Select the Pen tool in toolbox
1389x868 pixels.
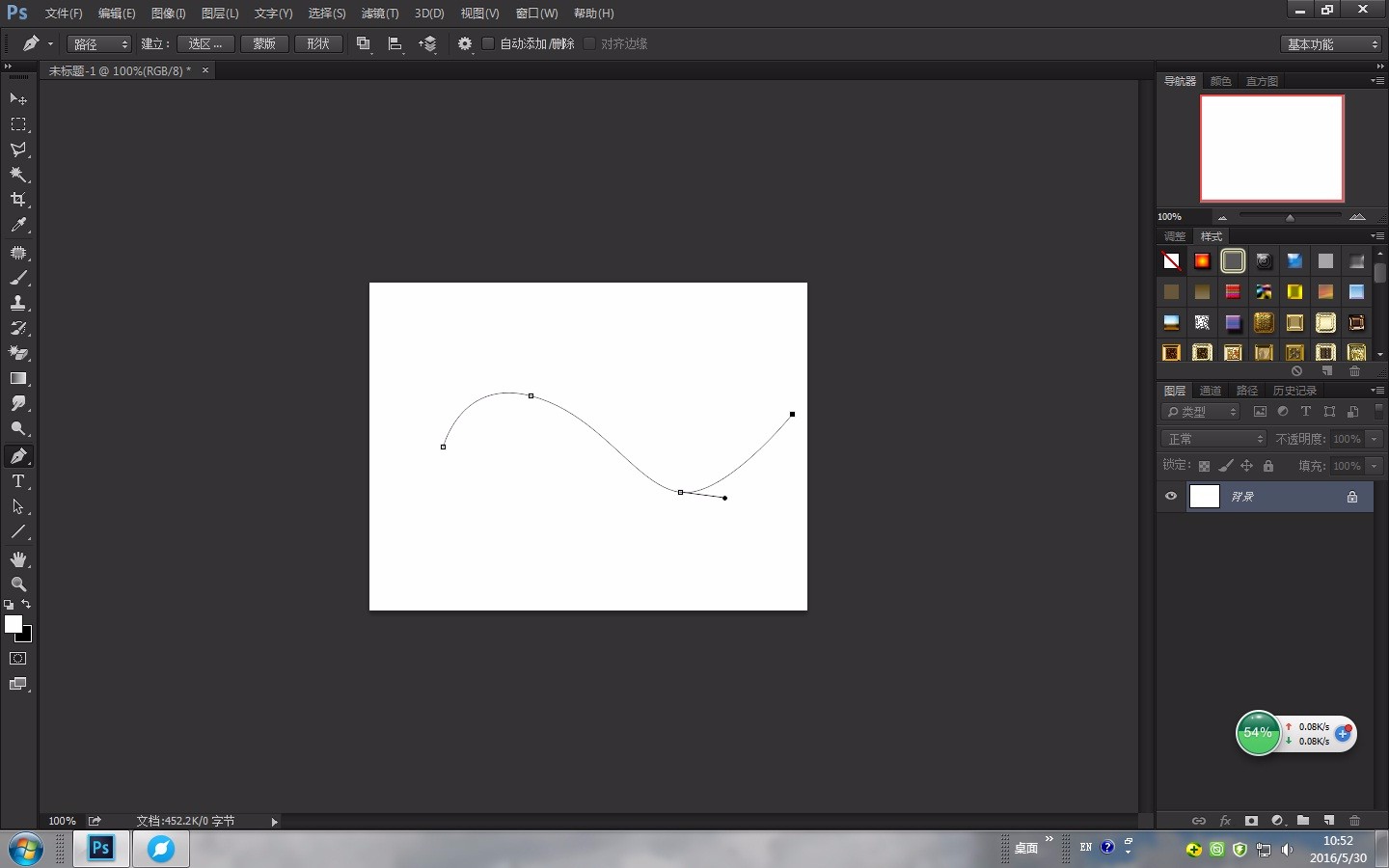(x=18, y=456)
